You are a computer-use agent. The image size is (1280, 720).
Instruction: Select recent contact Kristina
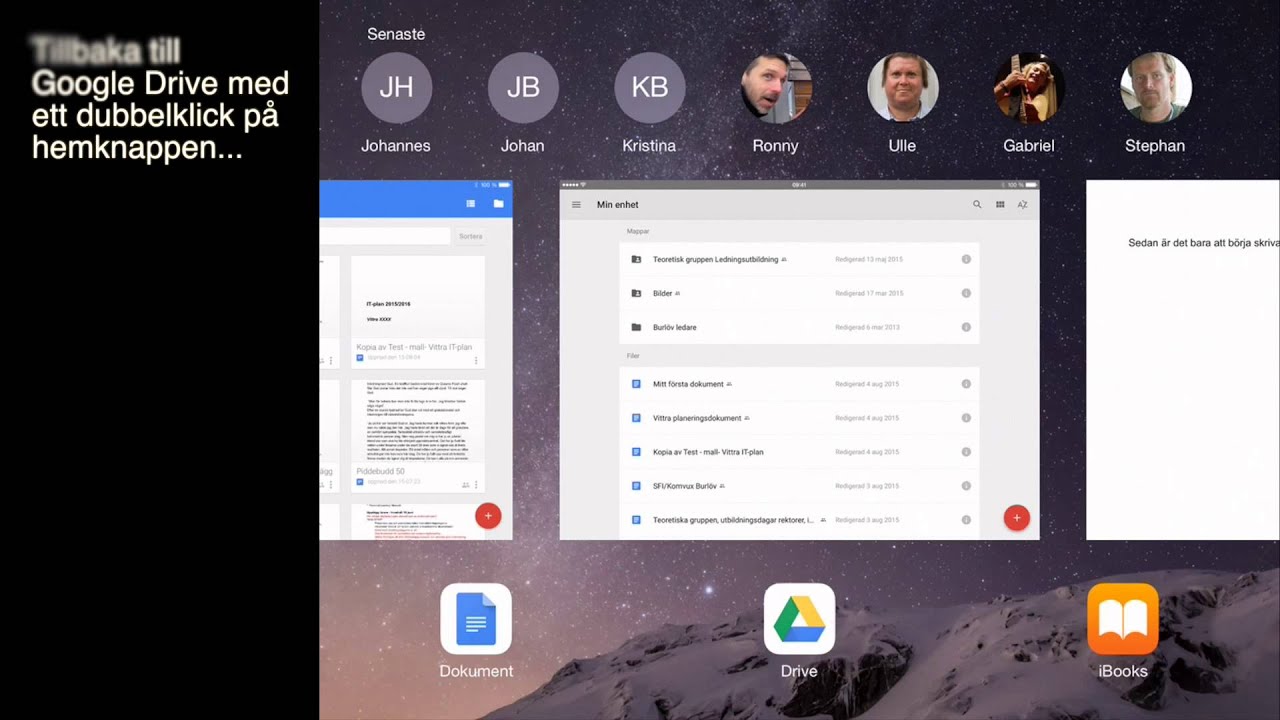tap(650, 88)
